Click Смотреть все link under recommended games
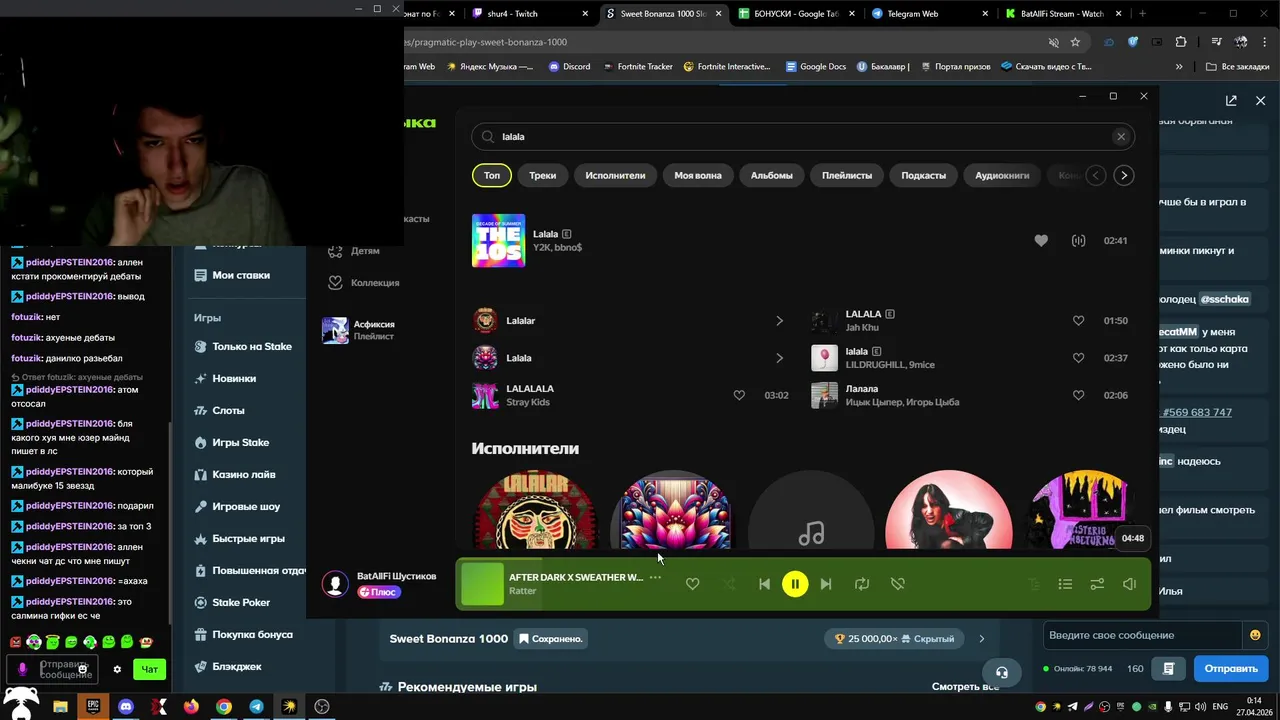The width and height of the screenshot is (1280, 720). [965, 687]
